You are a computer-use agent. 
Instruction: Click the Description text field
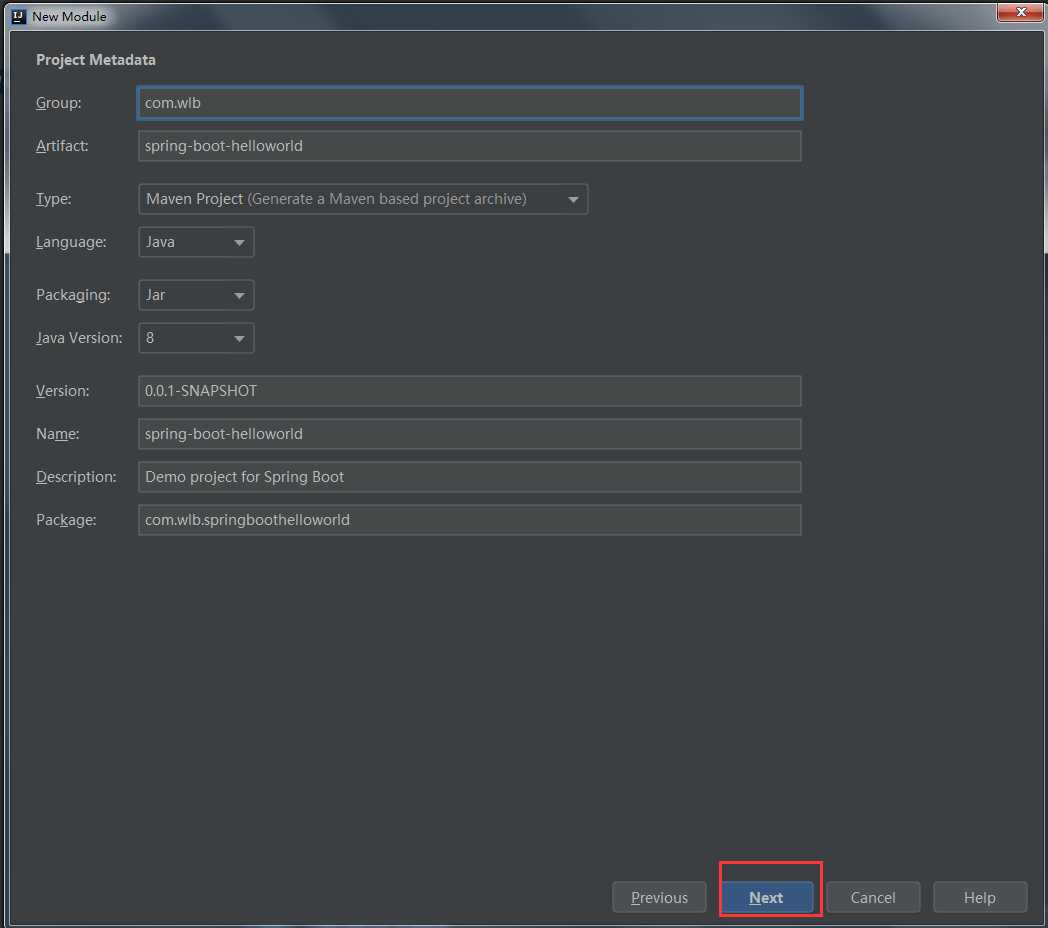469,477
